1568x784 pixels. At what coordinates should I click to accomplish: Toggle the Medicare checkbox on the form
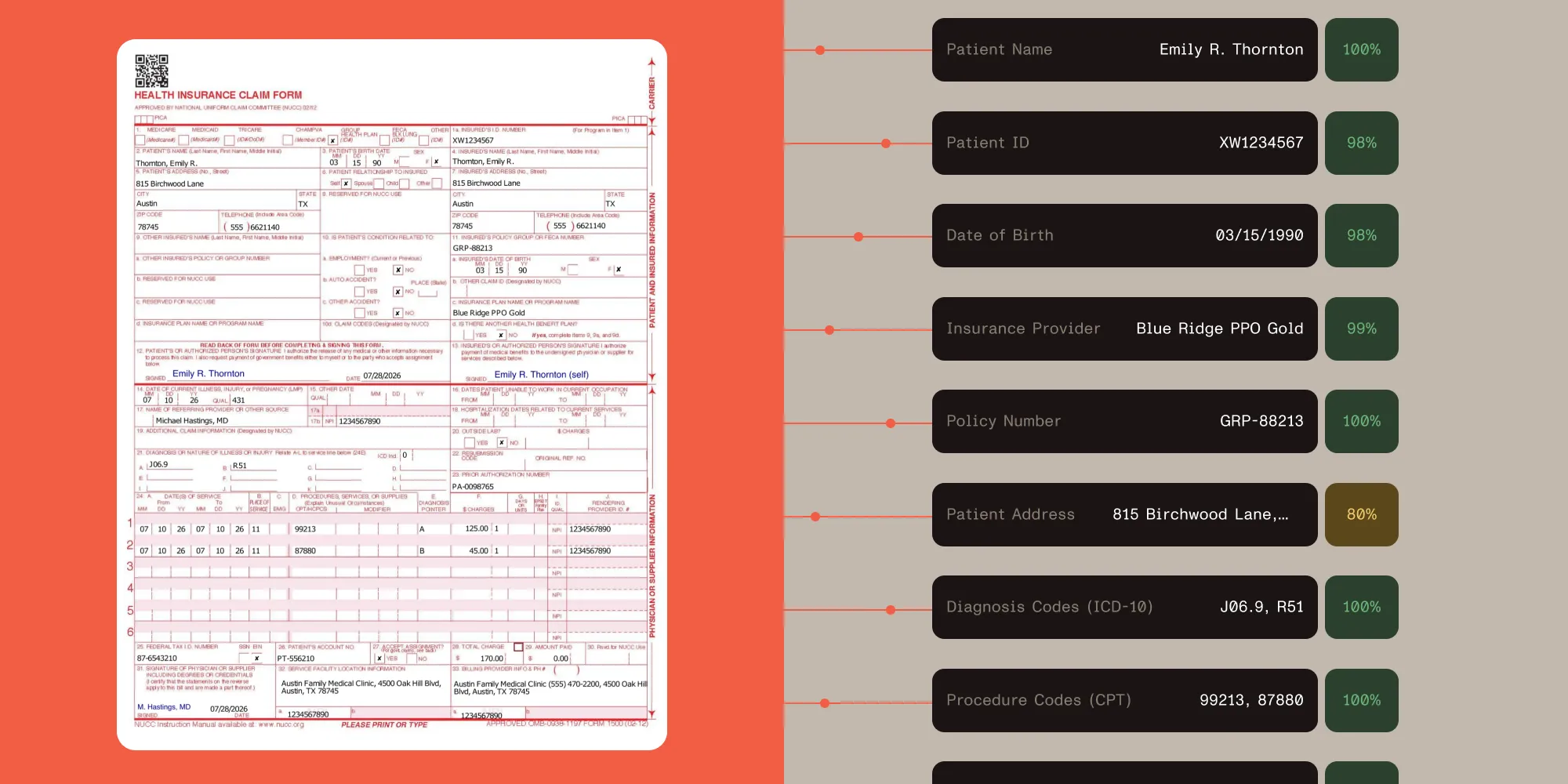click(140, 140)
